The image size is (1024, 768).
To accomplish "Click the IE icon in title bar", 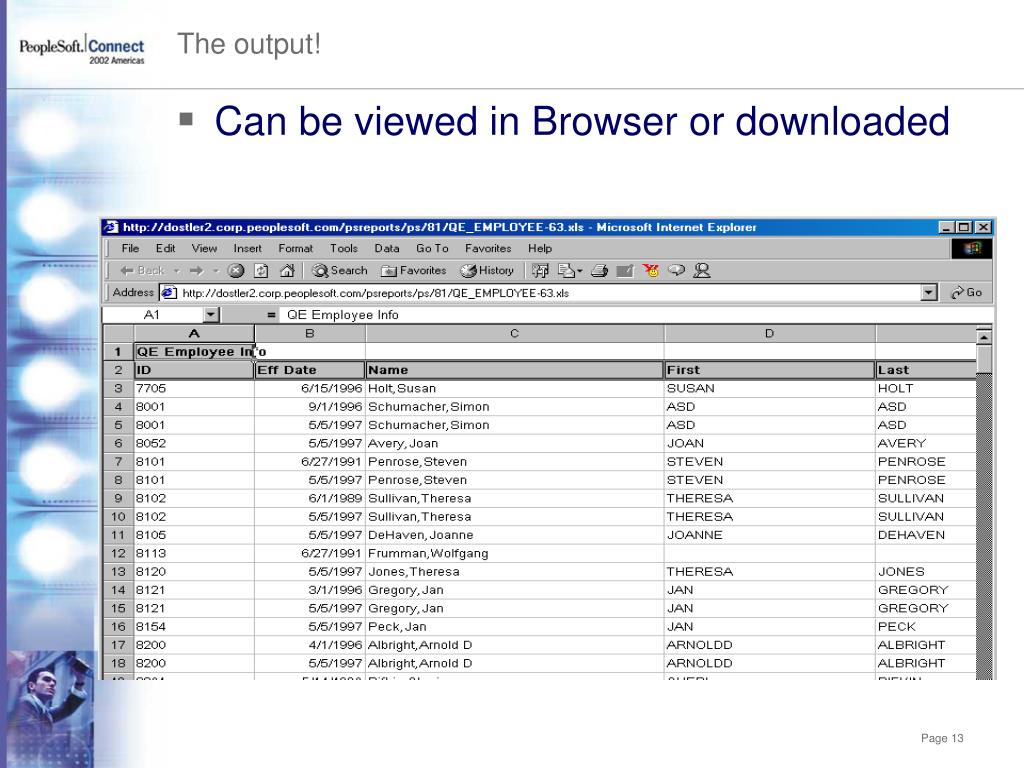I will [112, 227].
